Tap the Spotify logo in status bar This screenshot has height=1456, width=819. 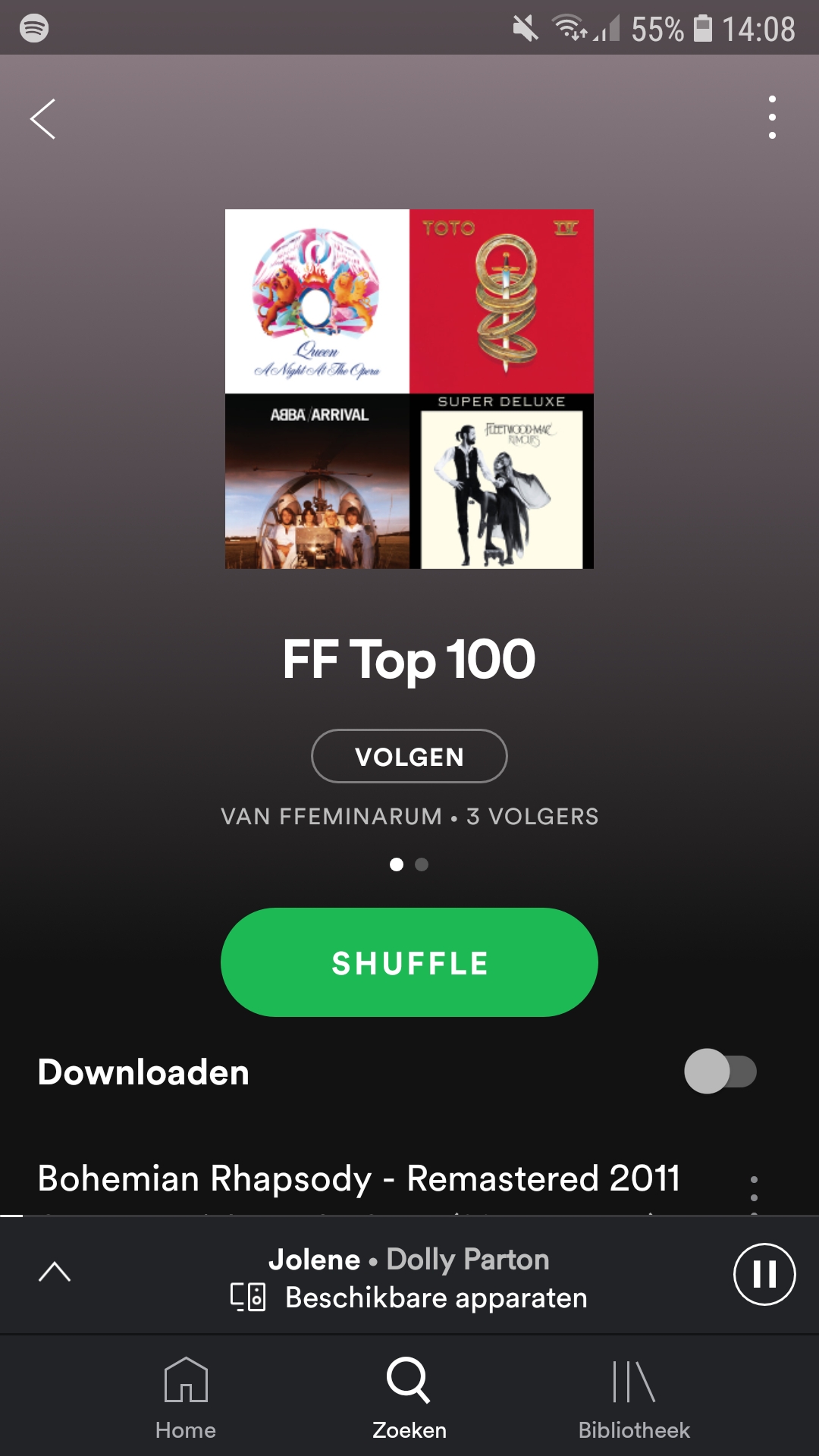[34, 28]
